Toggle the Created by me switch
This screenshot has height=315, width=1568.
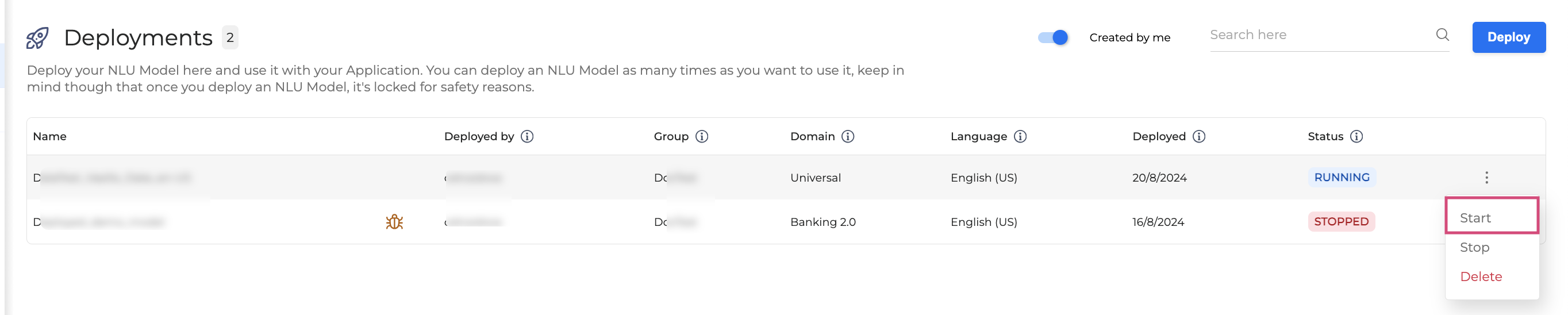point(1053,38)
